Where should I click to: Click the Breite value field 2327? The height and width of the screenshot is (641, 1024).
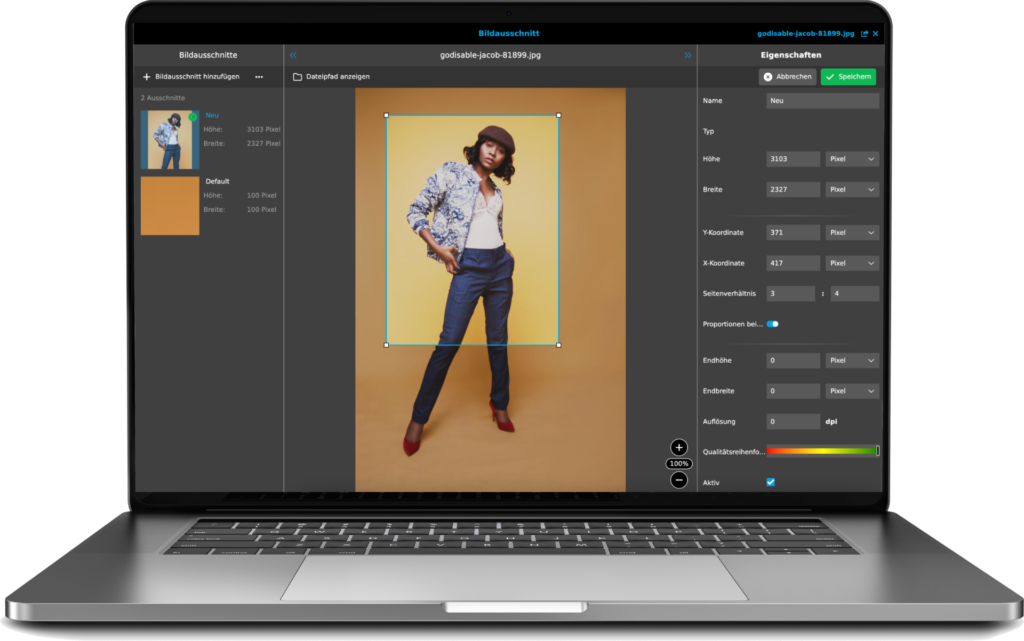coord(793,190)
